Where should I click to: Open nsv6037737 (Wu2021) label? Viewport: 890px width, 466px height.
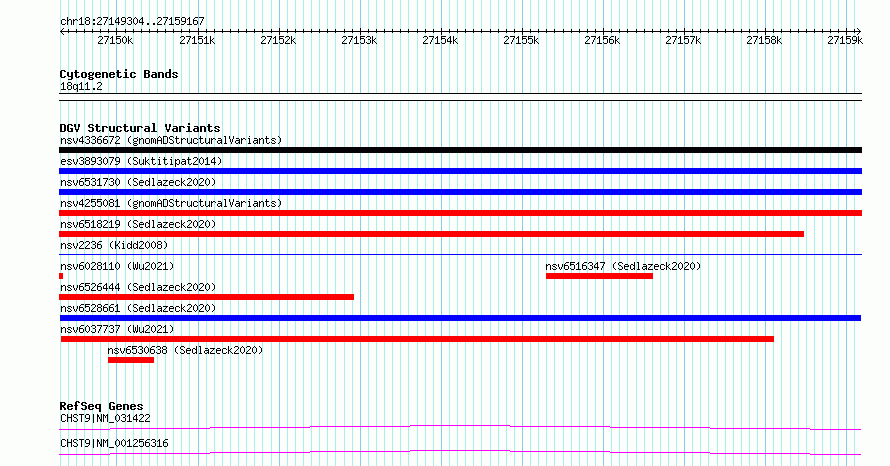click(117, 329)
